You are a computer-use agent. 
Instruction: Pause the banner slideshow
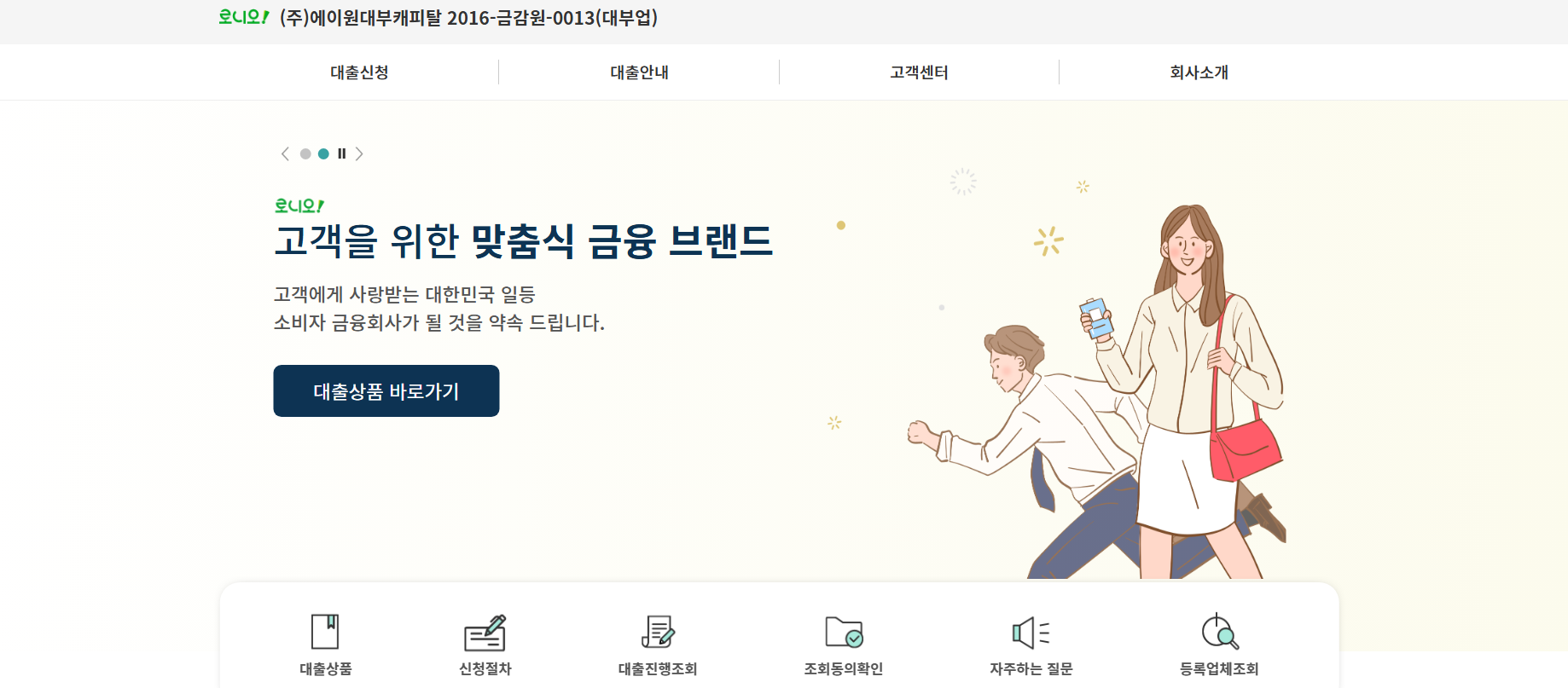[341, 154]
